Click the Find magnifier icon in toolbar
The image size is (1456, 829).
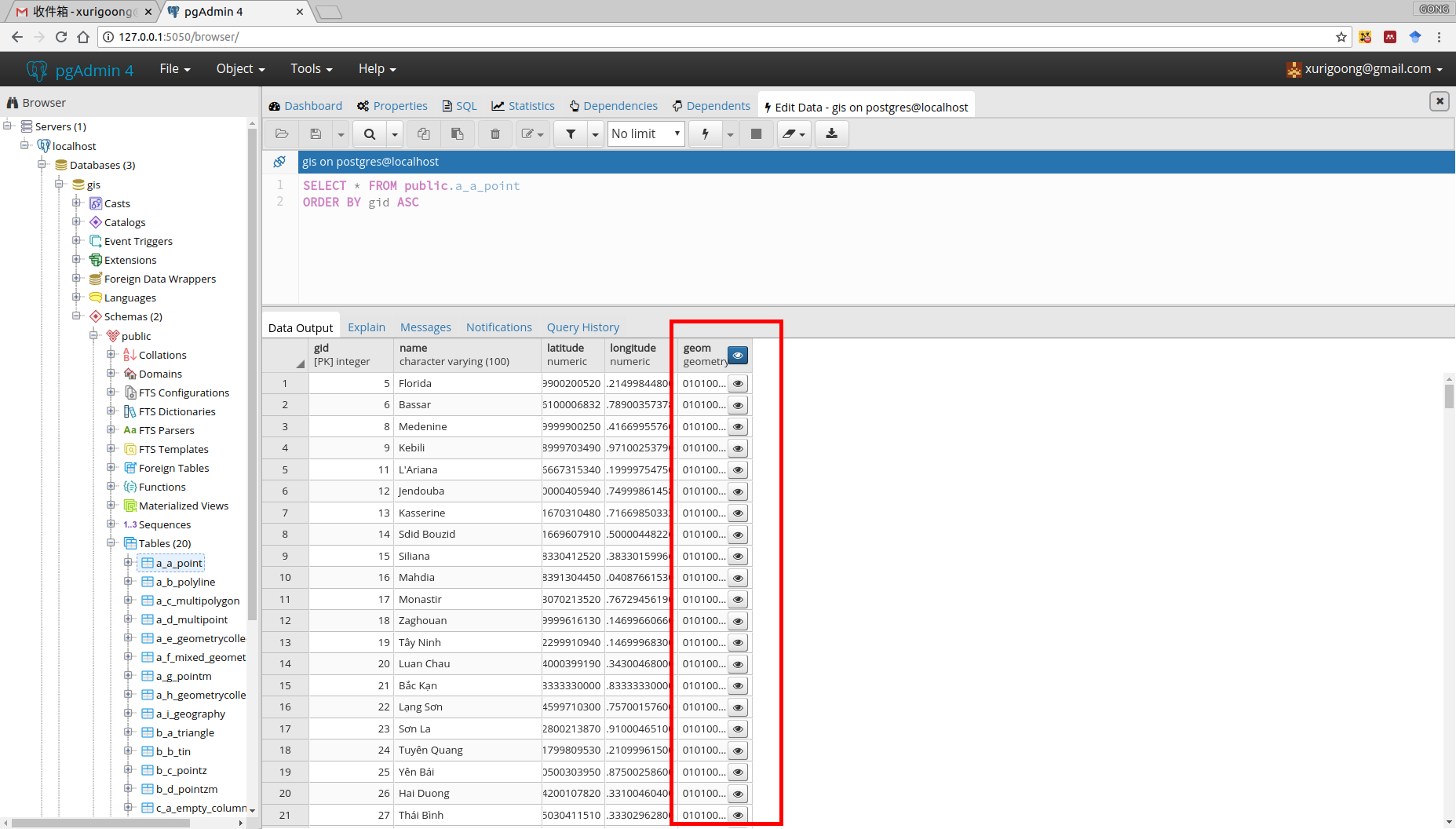tap(369, 134)
